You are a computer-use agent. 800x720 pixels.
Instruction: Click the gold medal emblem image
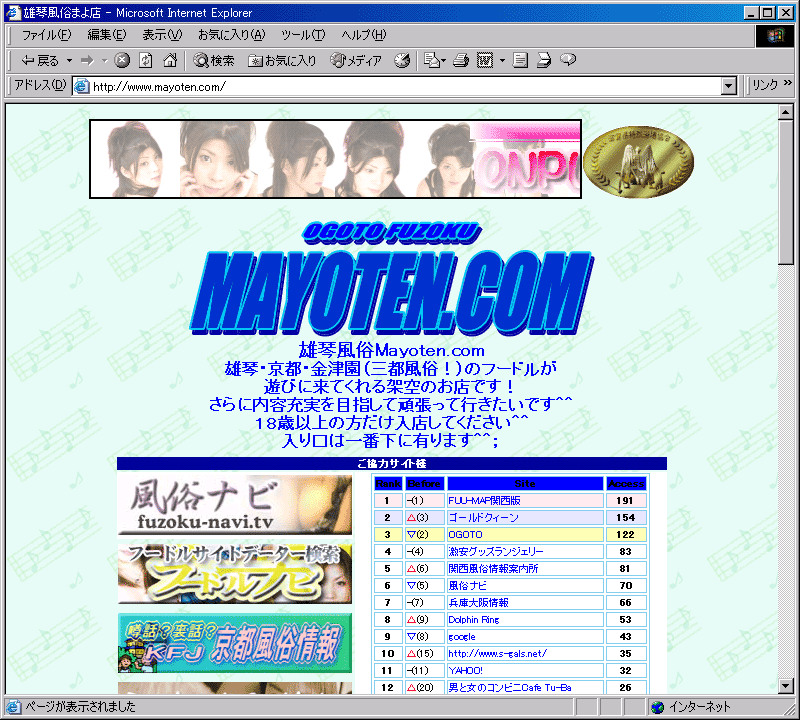[638, 162]
